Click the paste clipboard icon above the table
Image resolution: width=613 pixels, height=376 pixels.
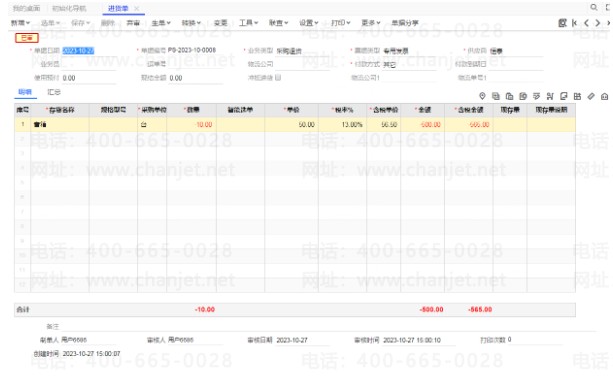[509, 96]
